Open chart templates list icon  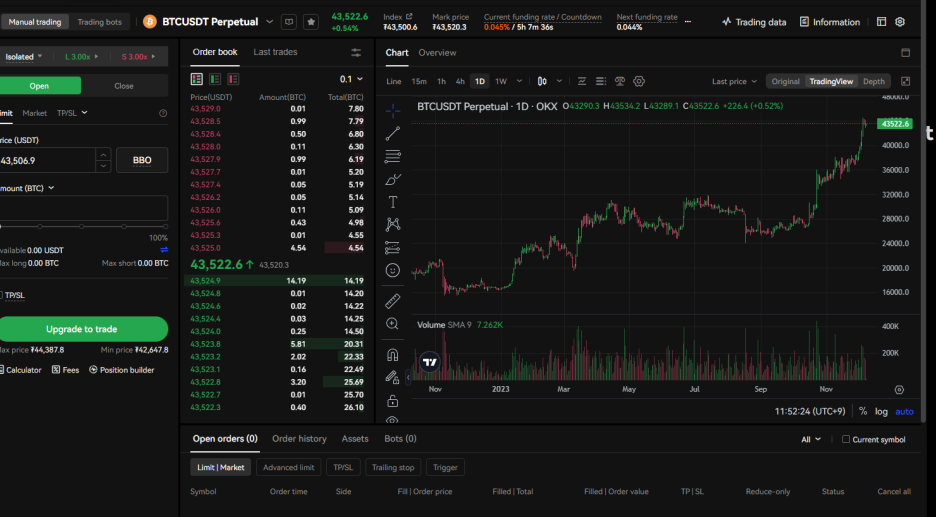coord(601,81)
